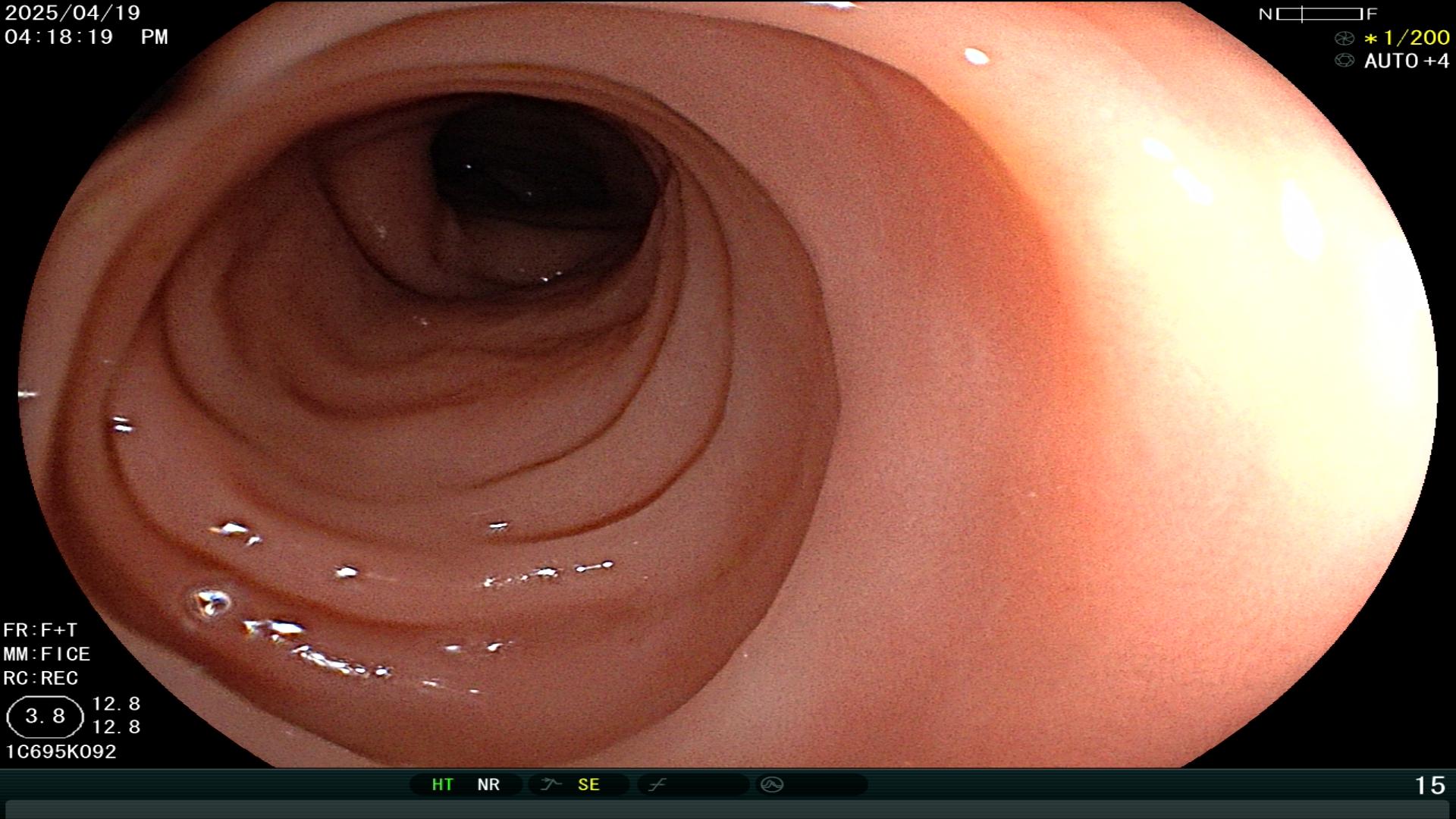Screen dimensions: 1456x819
Task: Toggle the NR noise reduction indicator
Action: pos(488,785)
